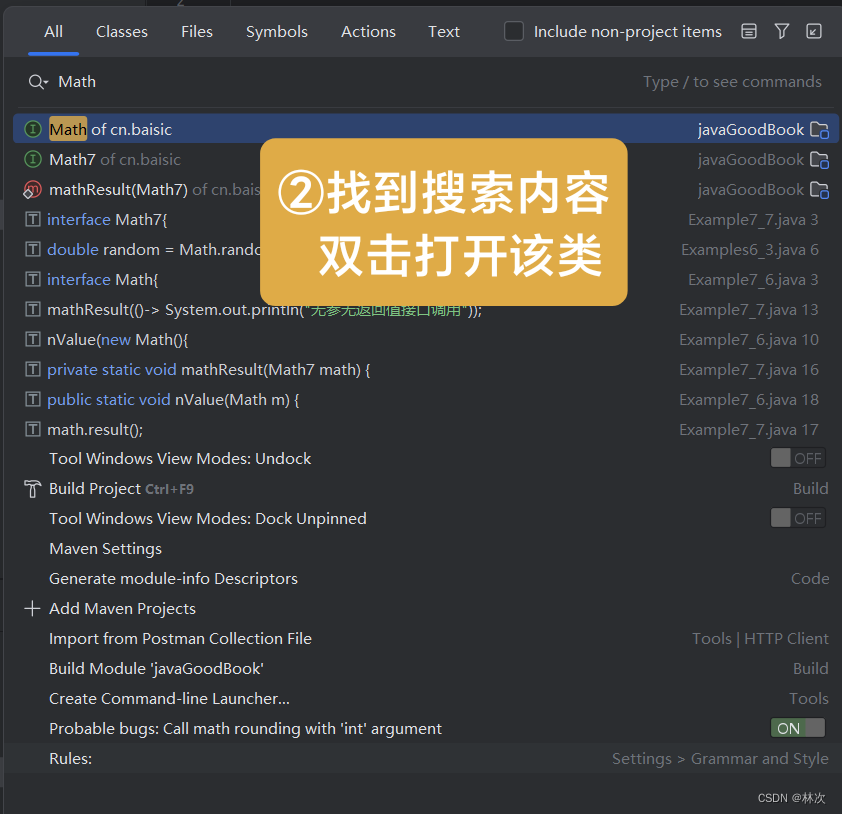This screenshot has width=842, height=814.
Task: Click text icon beside 'public static void'
Action: [x=33, y=399]
